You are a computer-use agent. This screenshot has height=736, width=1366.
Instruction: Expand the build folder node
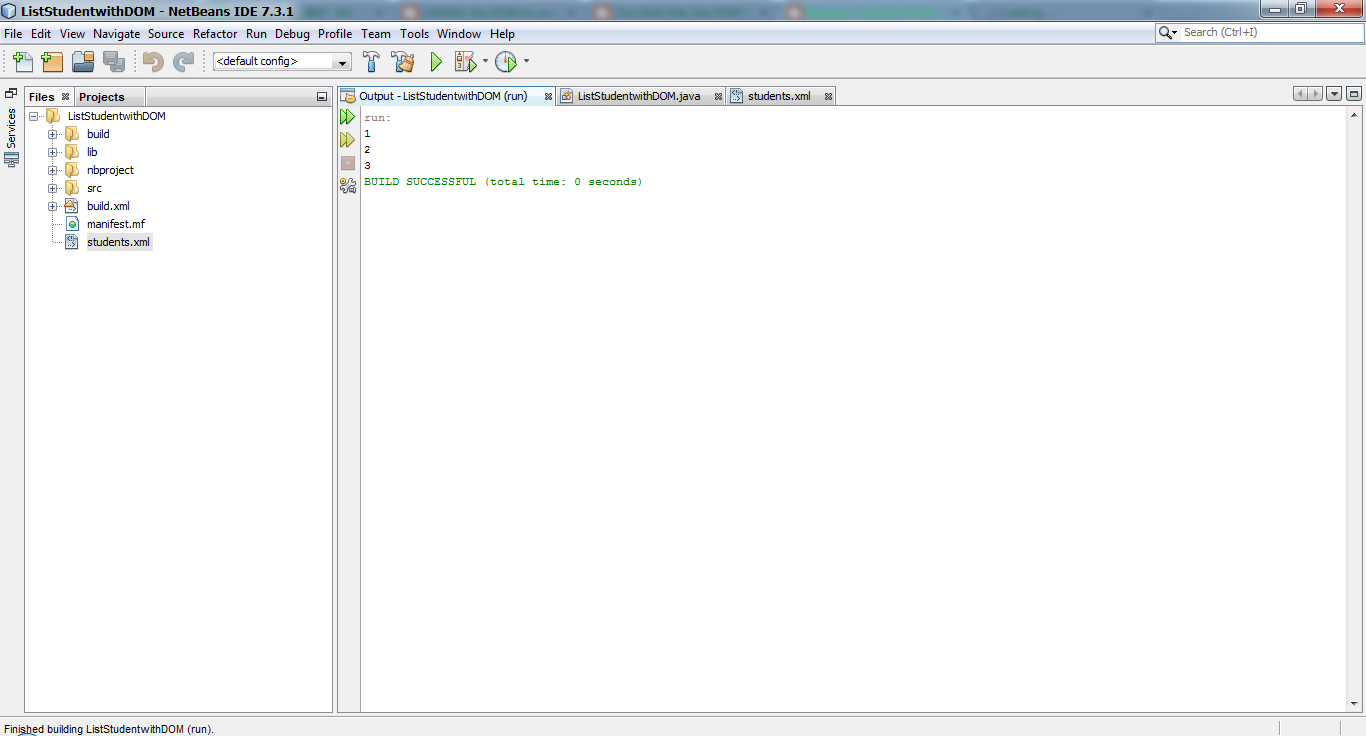53,134
